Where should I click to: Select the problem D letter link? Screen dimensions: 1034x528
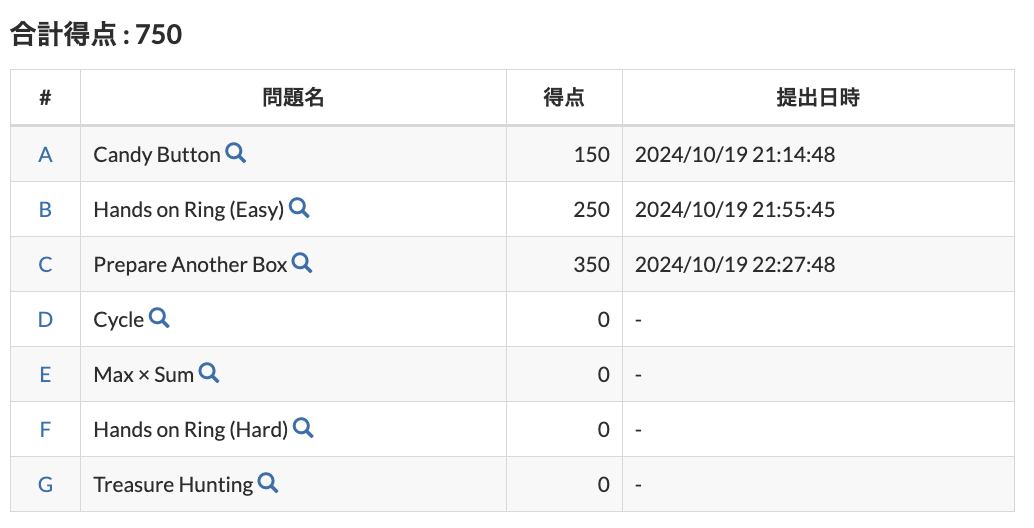pos(45,320)
